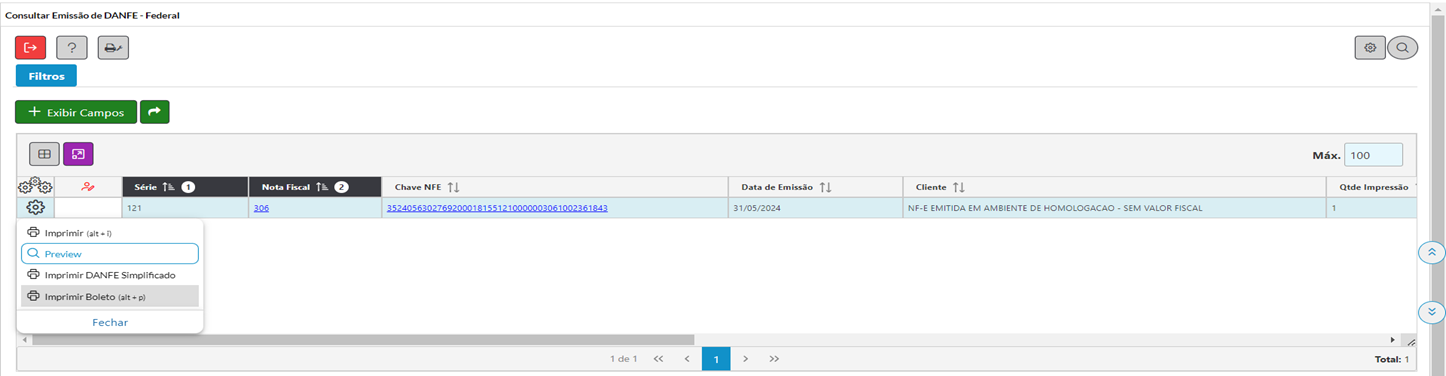Select page 1 in the pagination

(716, 358)
